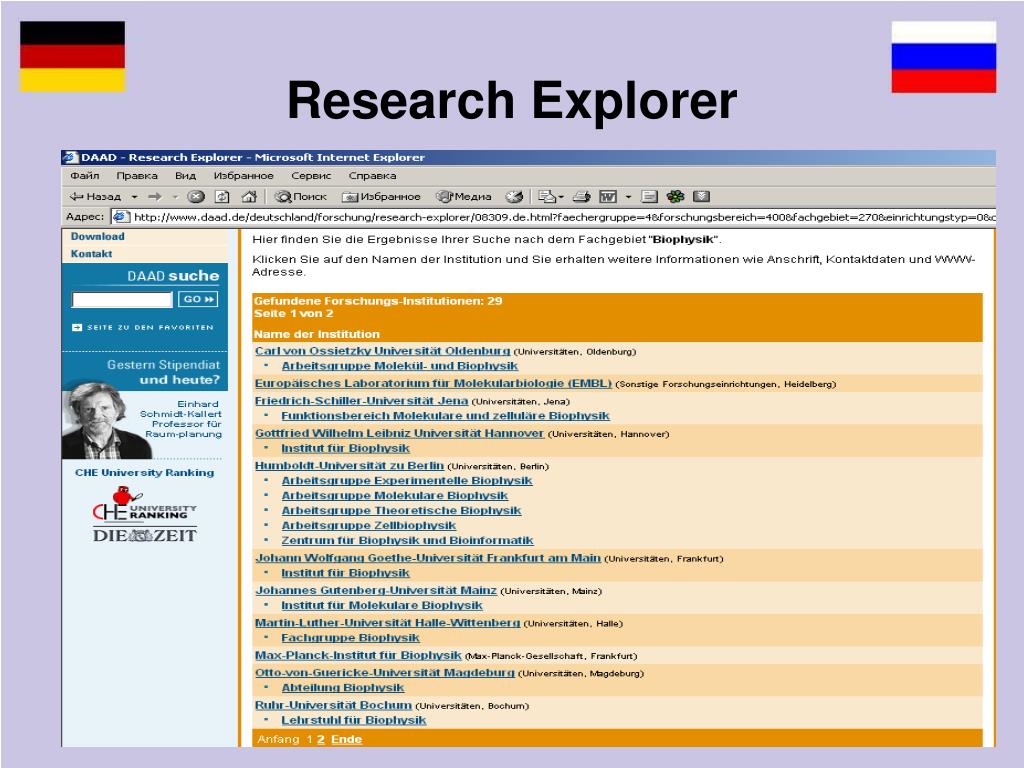
Task: Open Arbeitsgruppe Theoretische Biophysik link
Action: 401,511
